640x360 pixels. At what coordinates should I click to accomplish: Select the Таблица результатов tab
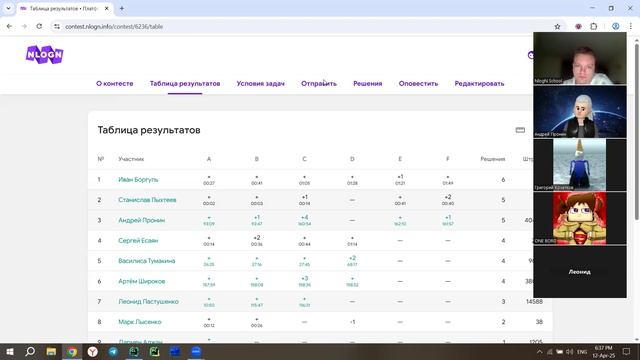(185, 83)
